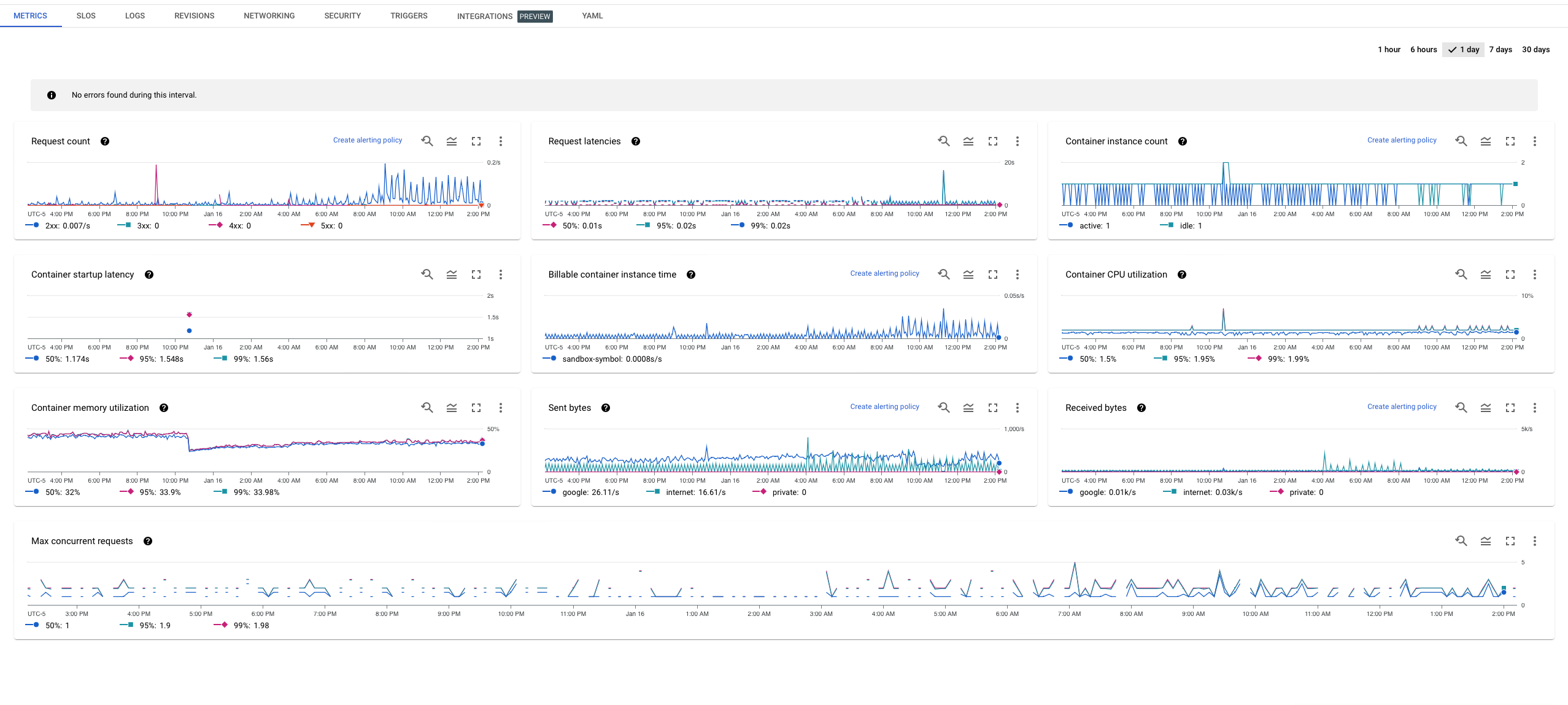Reset zoom on Request count chart
Screen dimensions: 1568x705
pos(427,141)
